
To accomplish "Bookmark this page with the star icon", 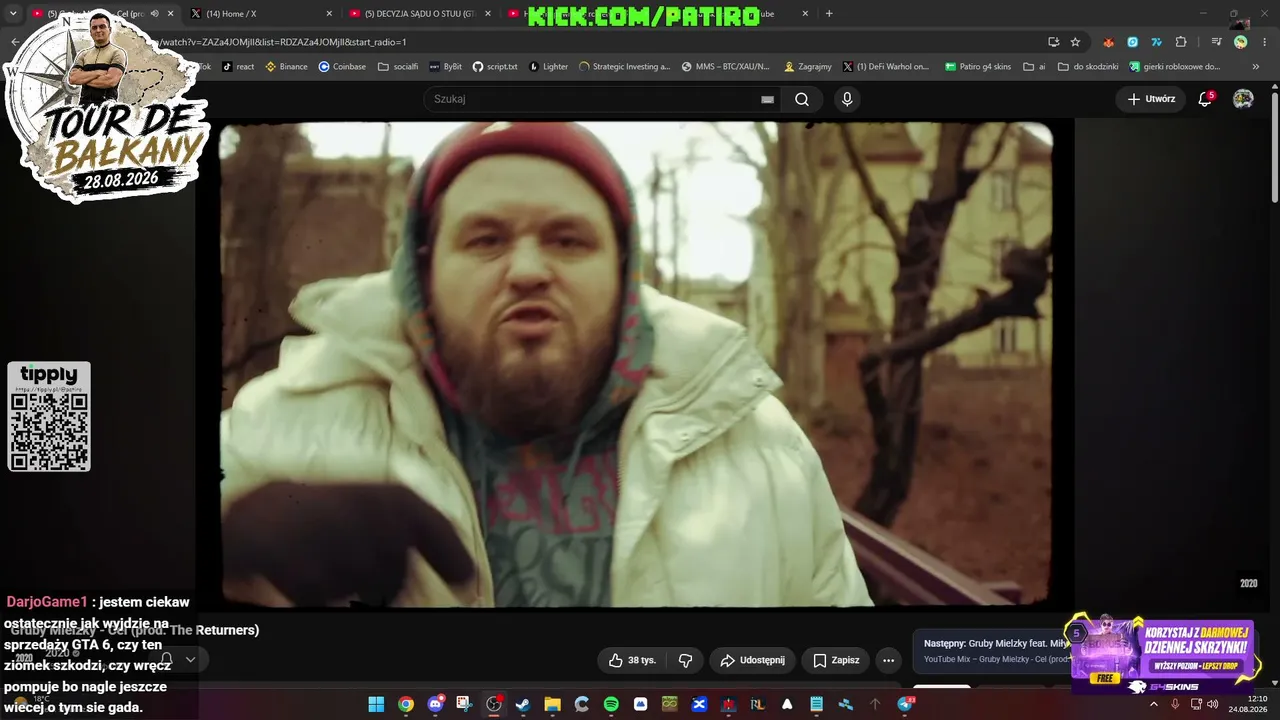I will (1075, 42).
